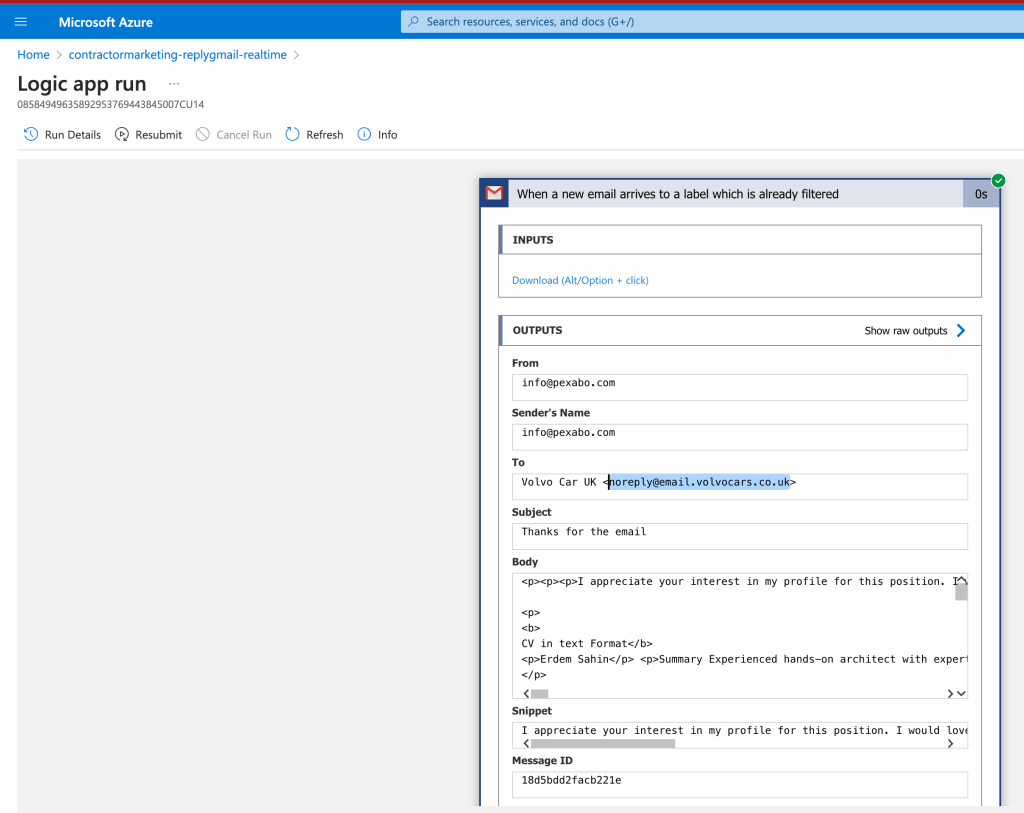
Task: Click the Logic app run page title
Action: pos(82,84)
